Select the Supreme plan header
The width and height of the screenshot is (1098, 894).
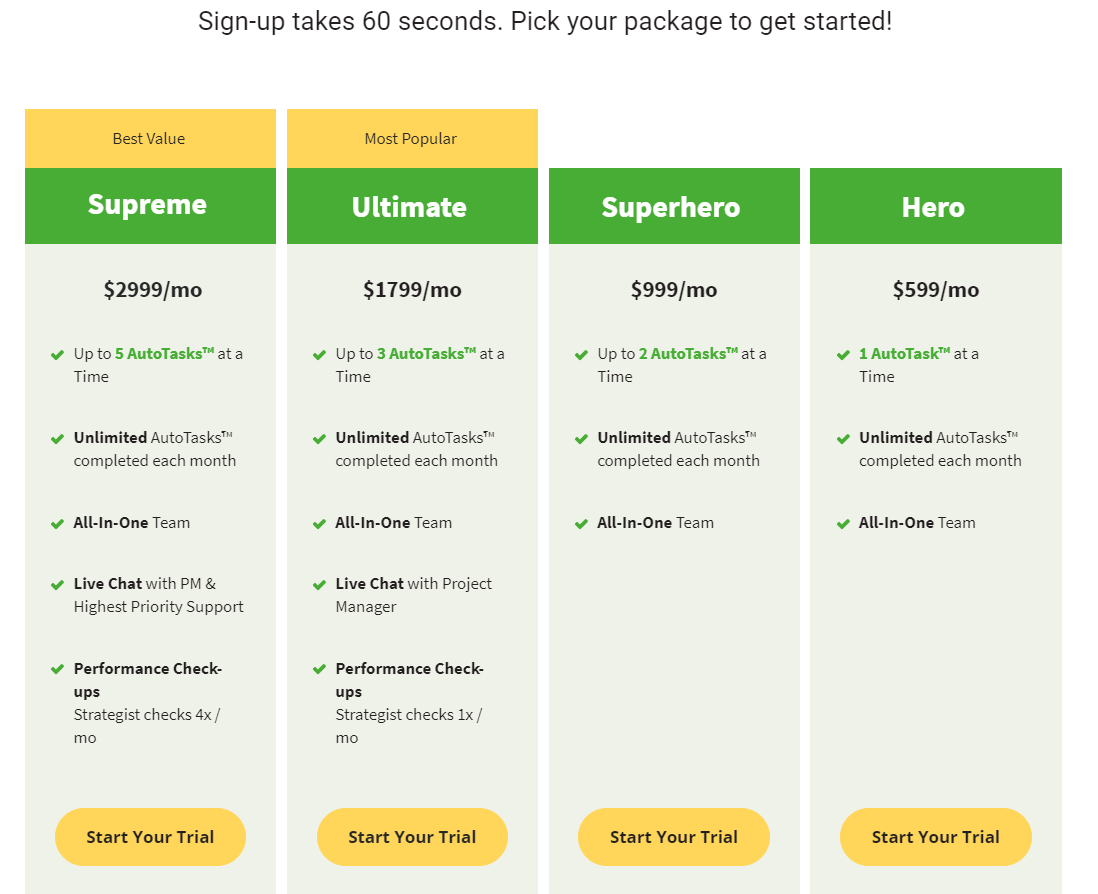tap(150, 205)
